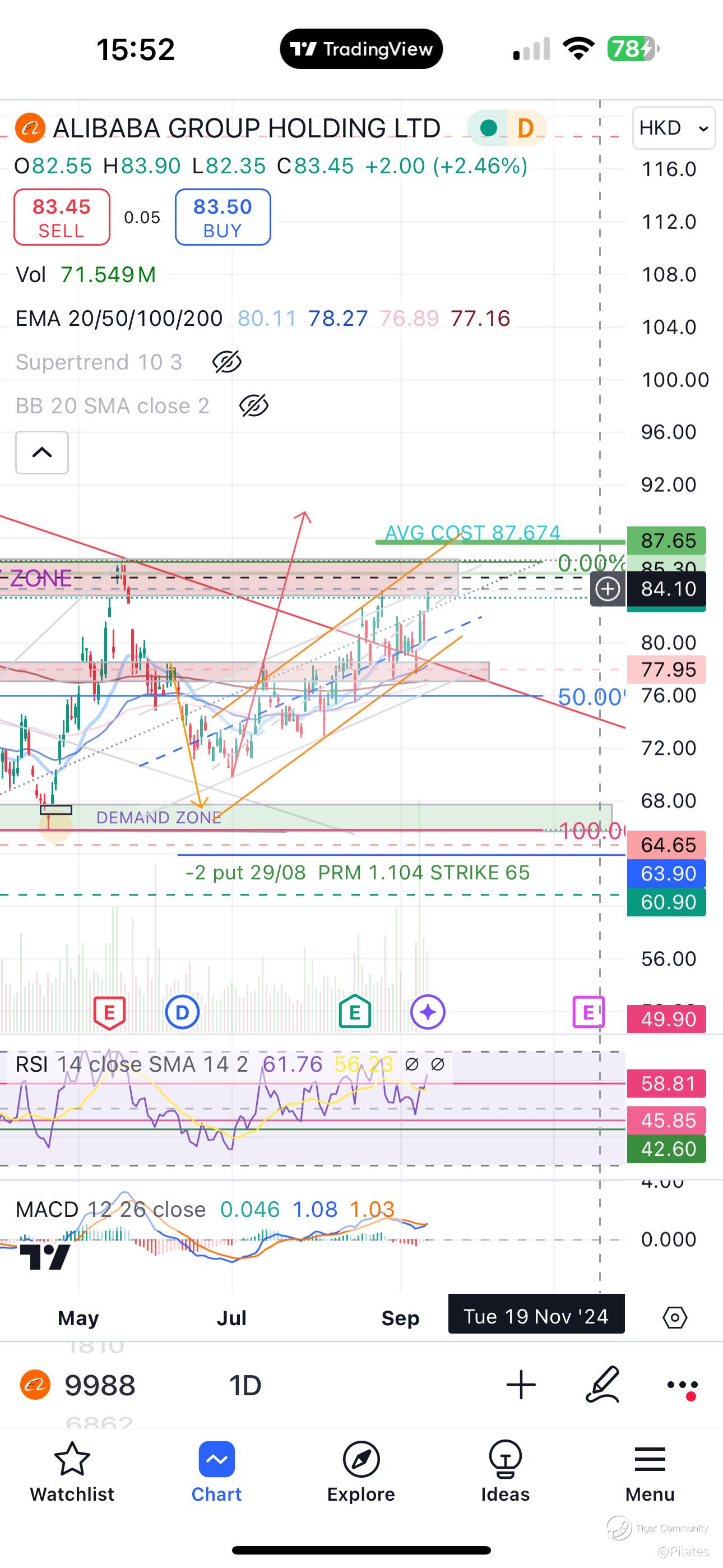Image resolution: width=723 pixels, height=1568 pixels.
Task: Tap the 15:52 clock in status bar
Action: point(136,49)
